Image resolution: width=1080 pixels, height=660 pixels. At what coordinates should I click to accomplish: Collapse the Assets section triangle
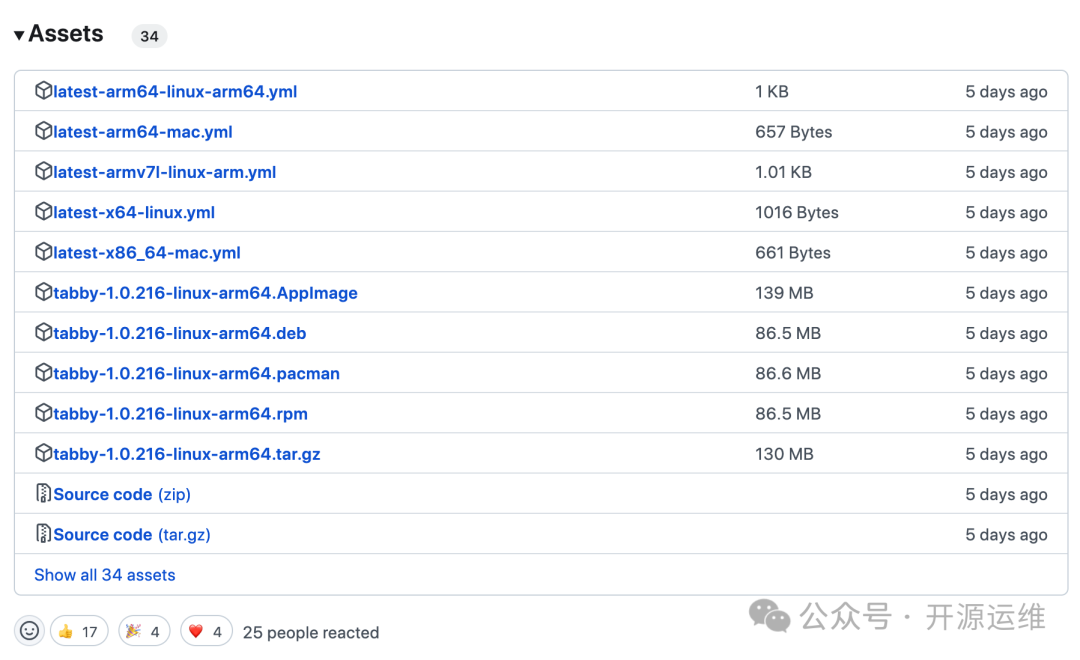click(19, 35)
